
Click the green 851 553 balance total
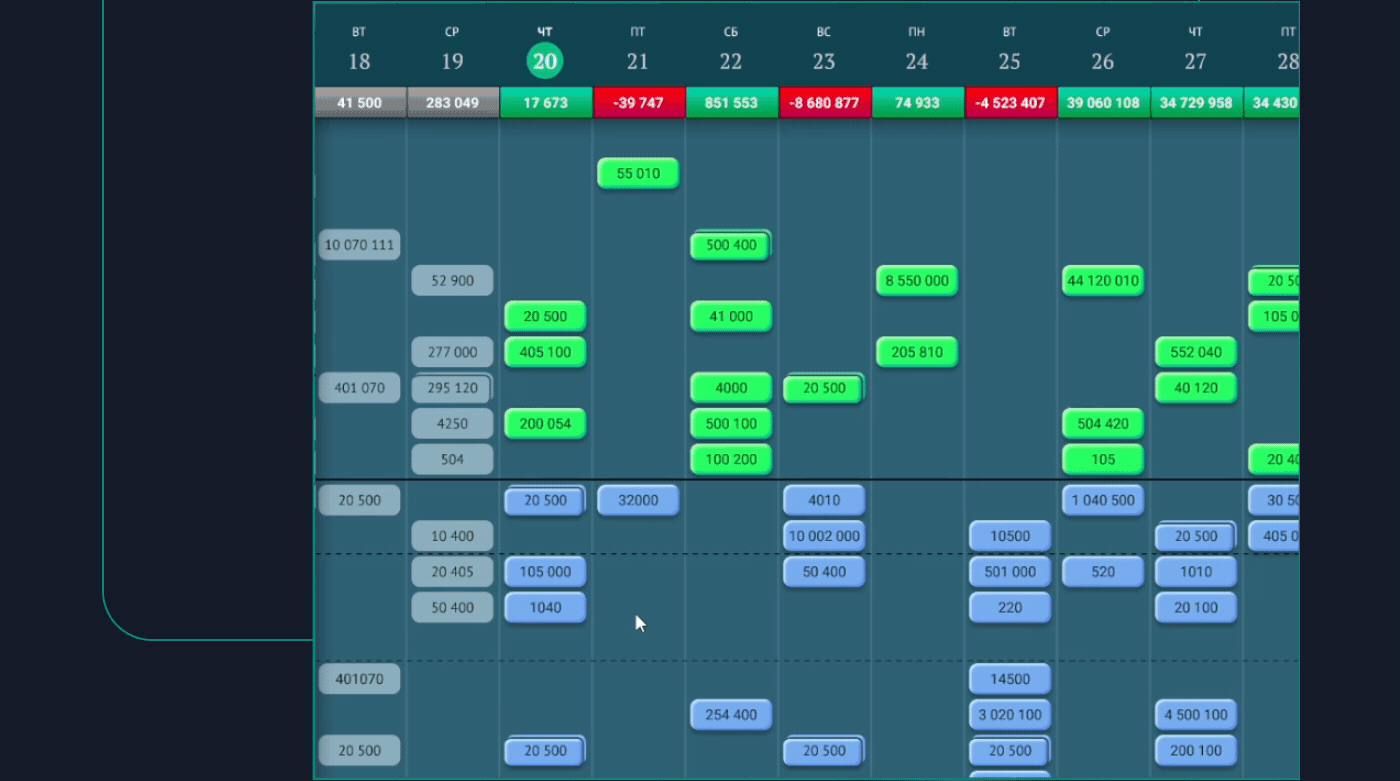click(x=731, y=103)
